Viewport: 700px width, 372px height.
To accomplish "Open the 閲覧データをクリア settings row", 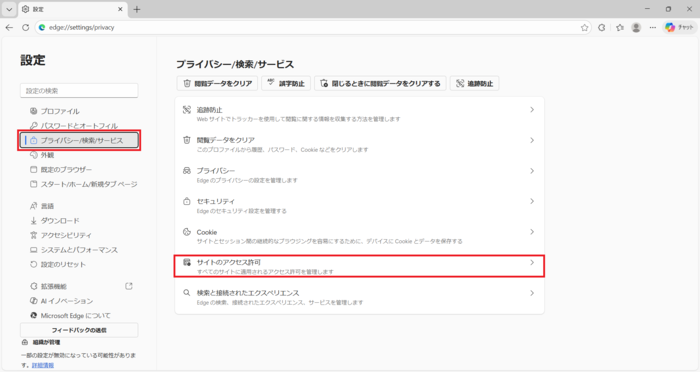I will click(x=359, y=144).
